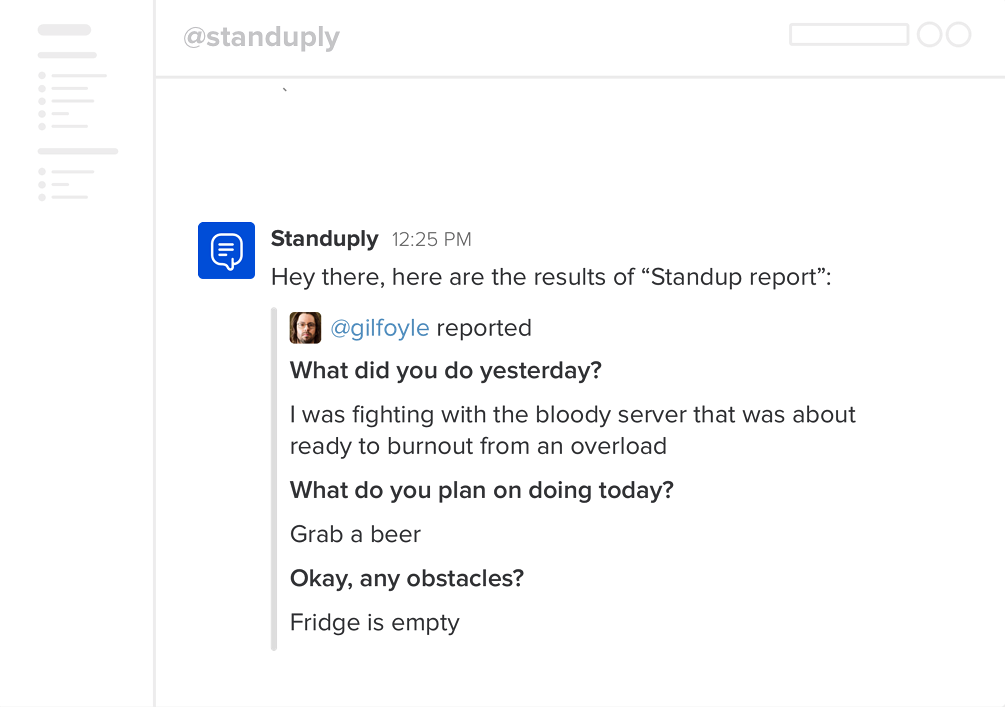Open the workspace name bar atop the sidebar

[64, 30]
